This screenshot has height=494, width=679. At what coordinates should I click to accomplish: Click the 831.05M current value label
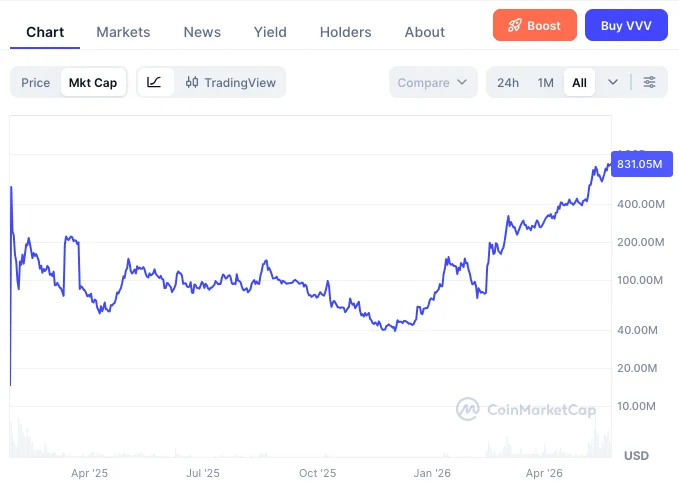[x=642, y=164]
